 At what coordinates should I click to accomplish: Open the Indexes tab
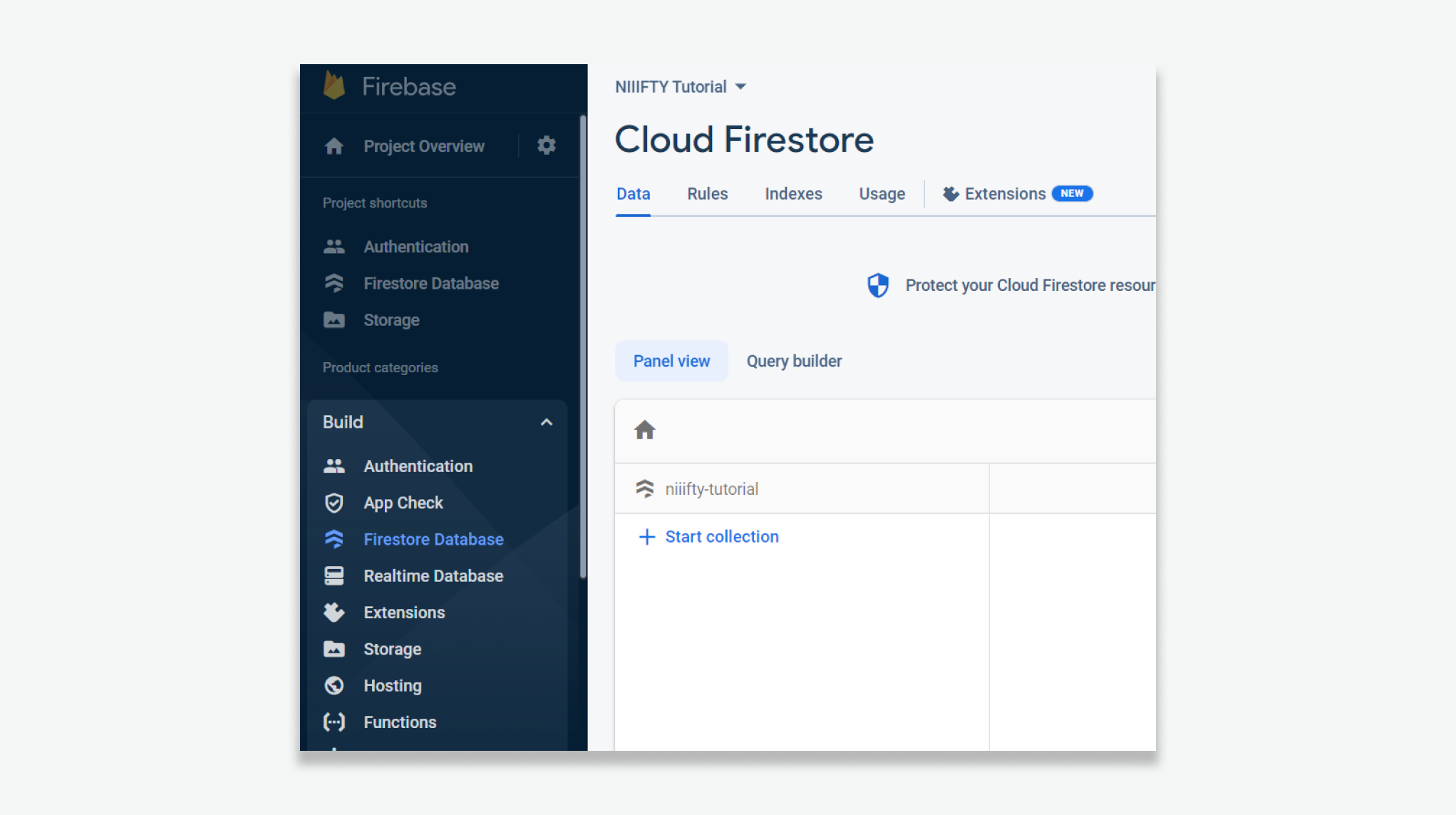(x=794, y=194)
